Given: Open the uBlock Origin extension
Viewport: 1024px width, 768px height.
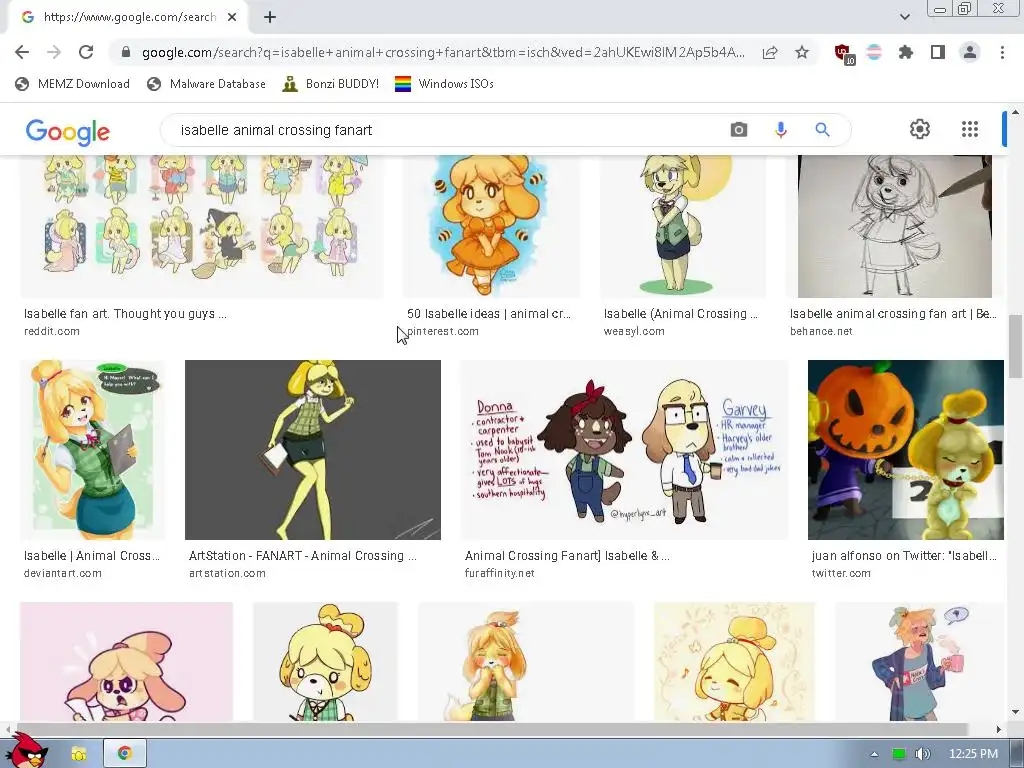Looking at the screenshot, I should click(843, 53).
